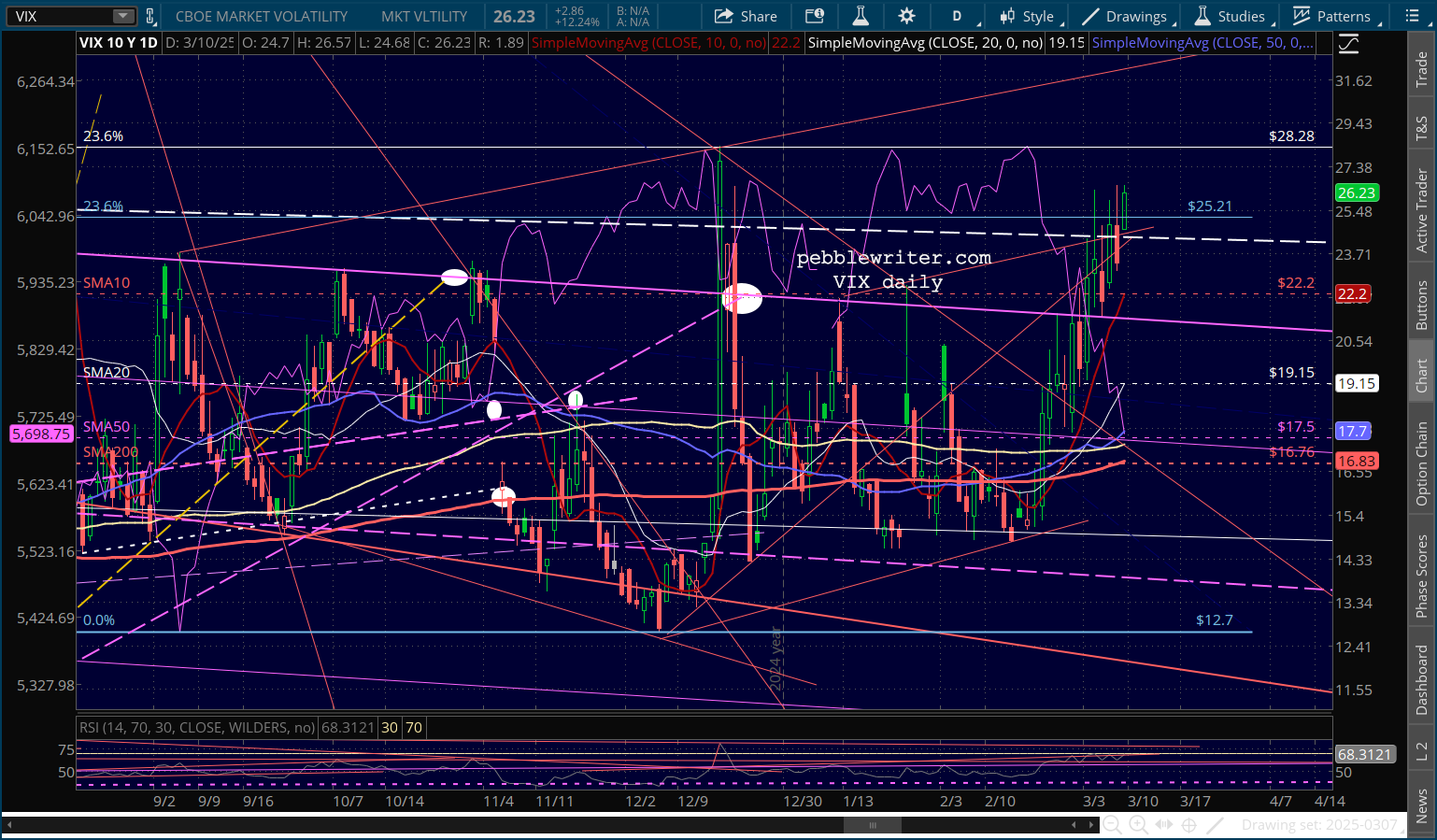The height and width of the screenshot is (840, 1437).
Task: Open the Phase Scores sidebar tab
Action: pyautogui.click(x=1421, y=577)
